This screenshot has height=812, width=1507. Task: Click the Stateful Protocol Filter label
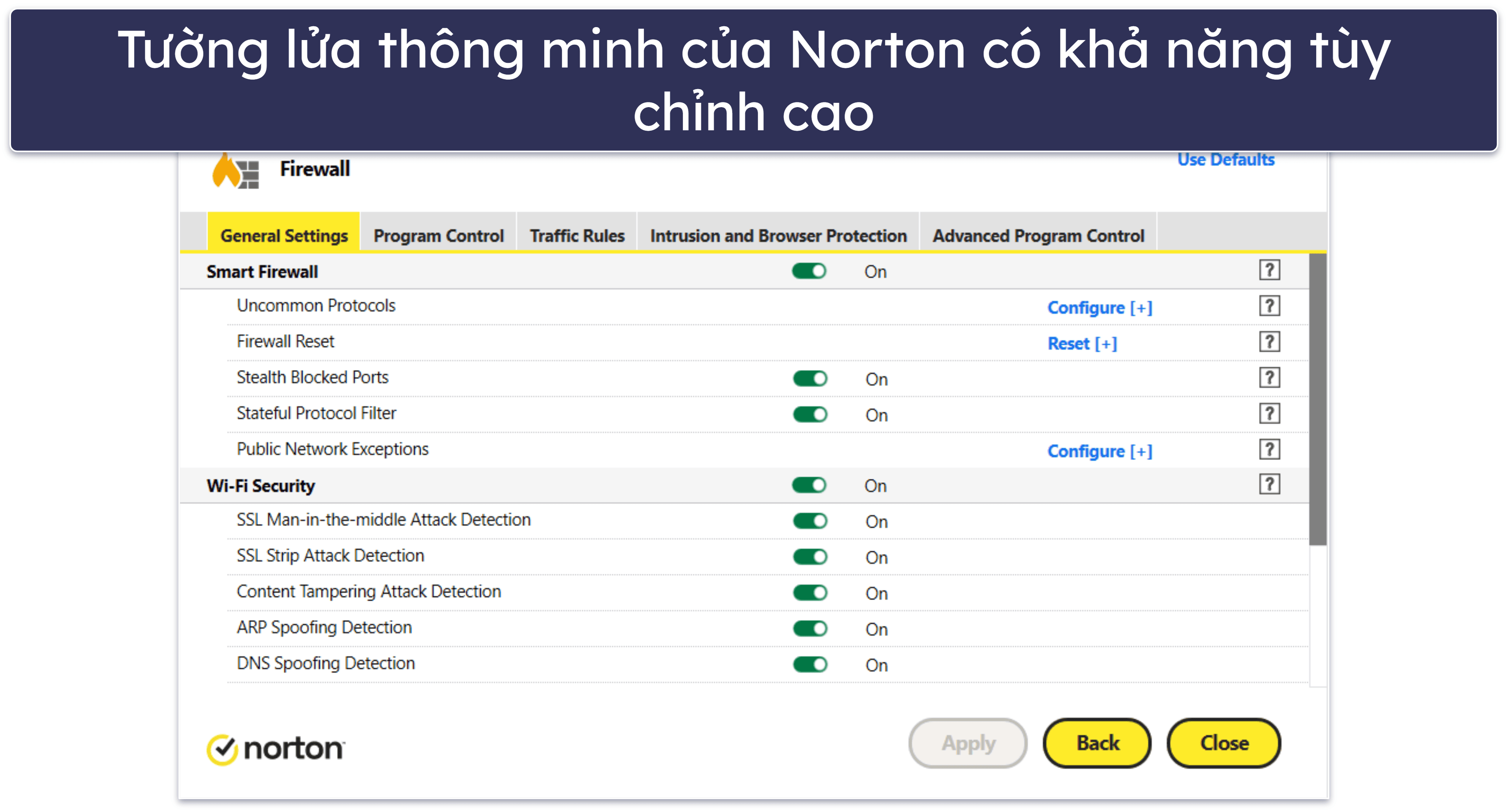coord(316,413)
